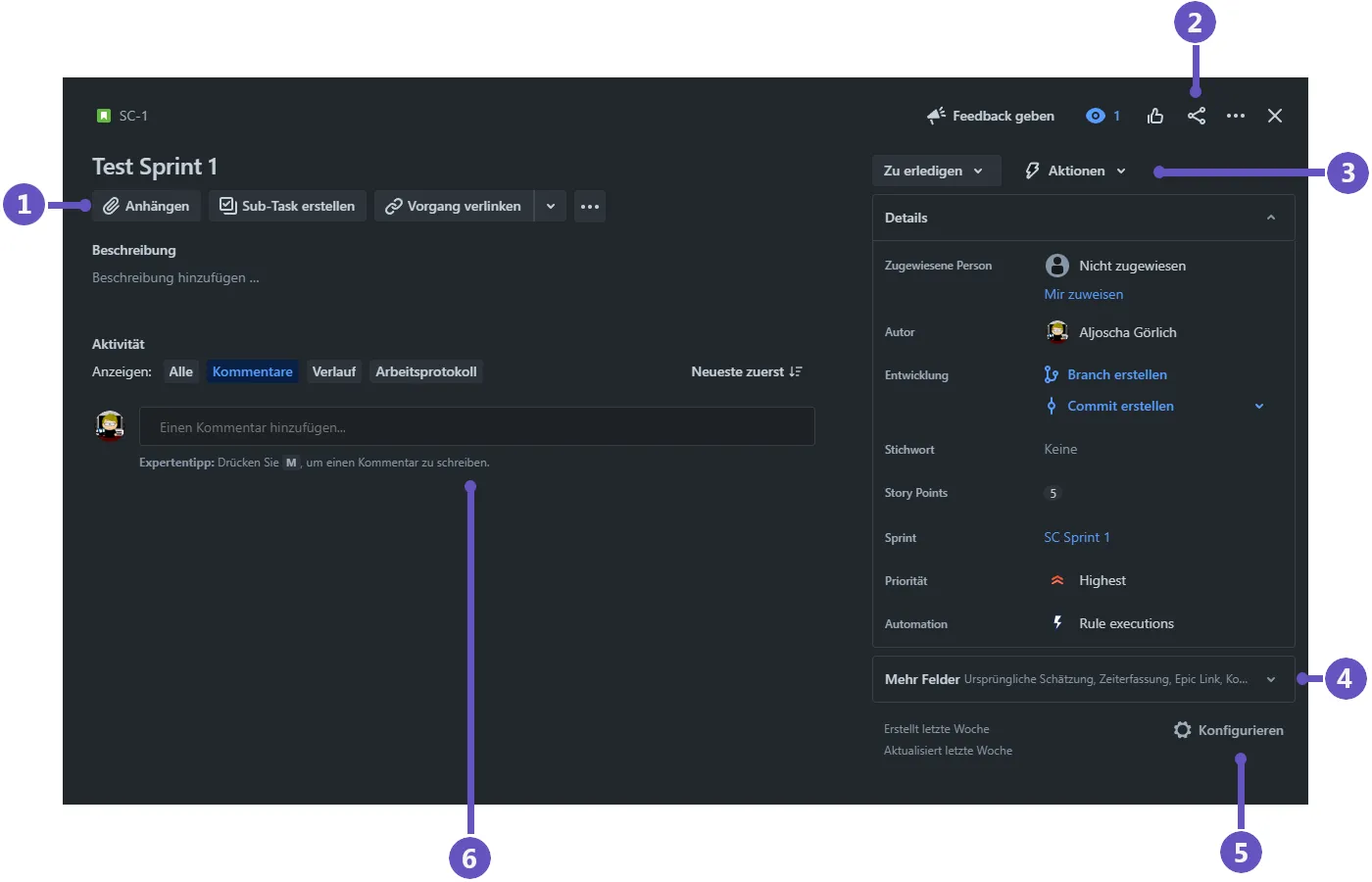Image resolution: width=1372 pixels, height=882 pixels.
Task: Select the Arbeitsprotokoll activity tab
Action: tap(426, 371)
